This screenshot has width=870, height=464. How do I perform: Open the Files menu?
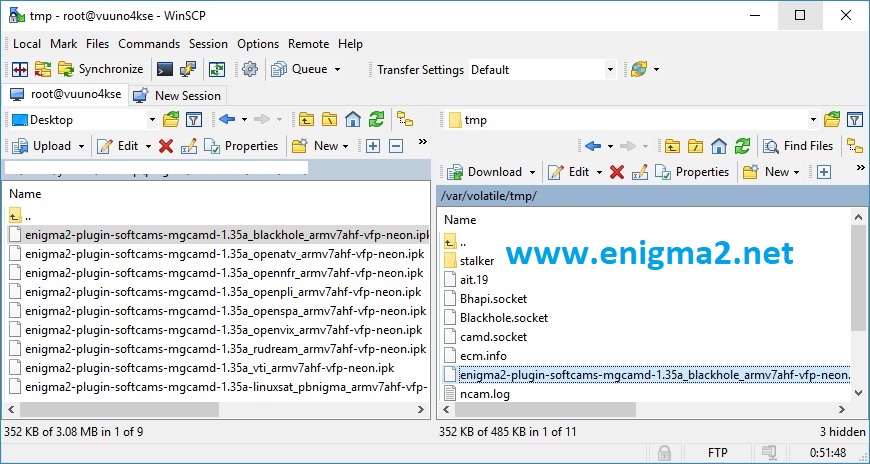click(x=98, y=44)
